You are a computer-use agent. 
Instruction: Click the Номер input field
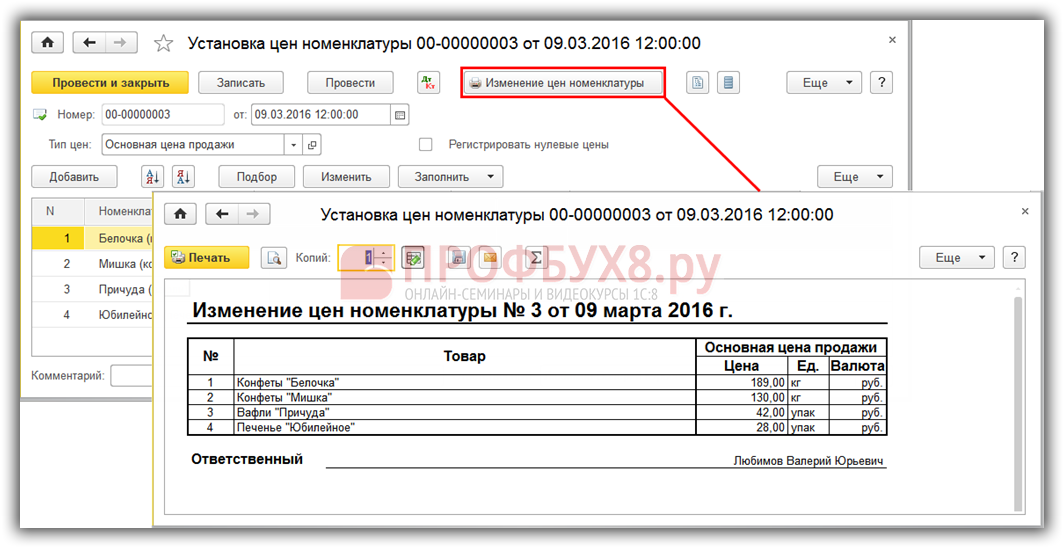[x=163, y=115]
